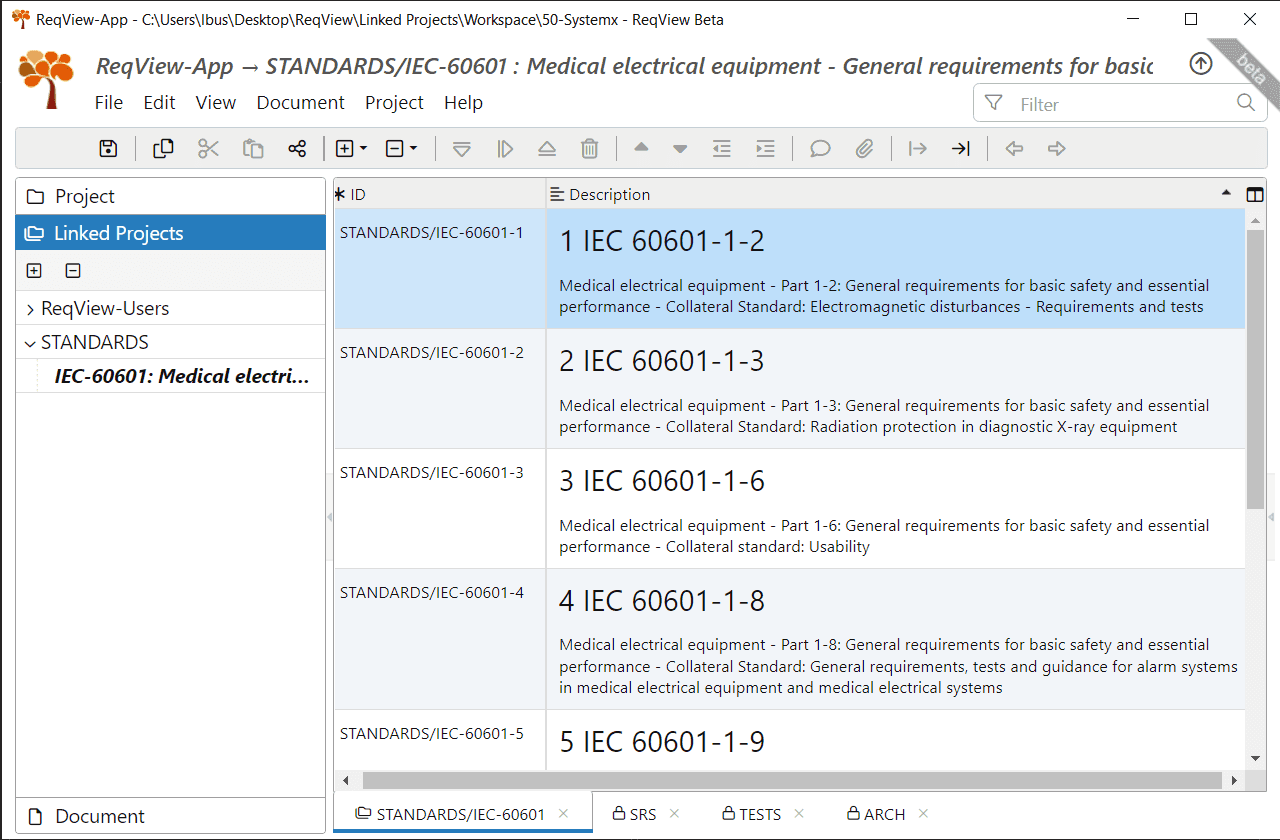Click the circled up-arrow update icon

[x=1201, y=64]
